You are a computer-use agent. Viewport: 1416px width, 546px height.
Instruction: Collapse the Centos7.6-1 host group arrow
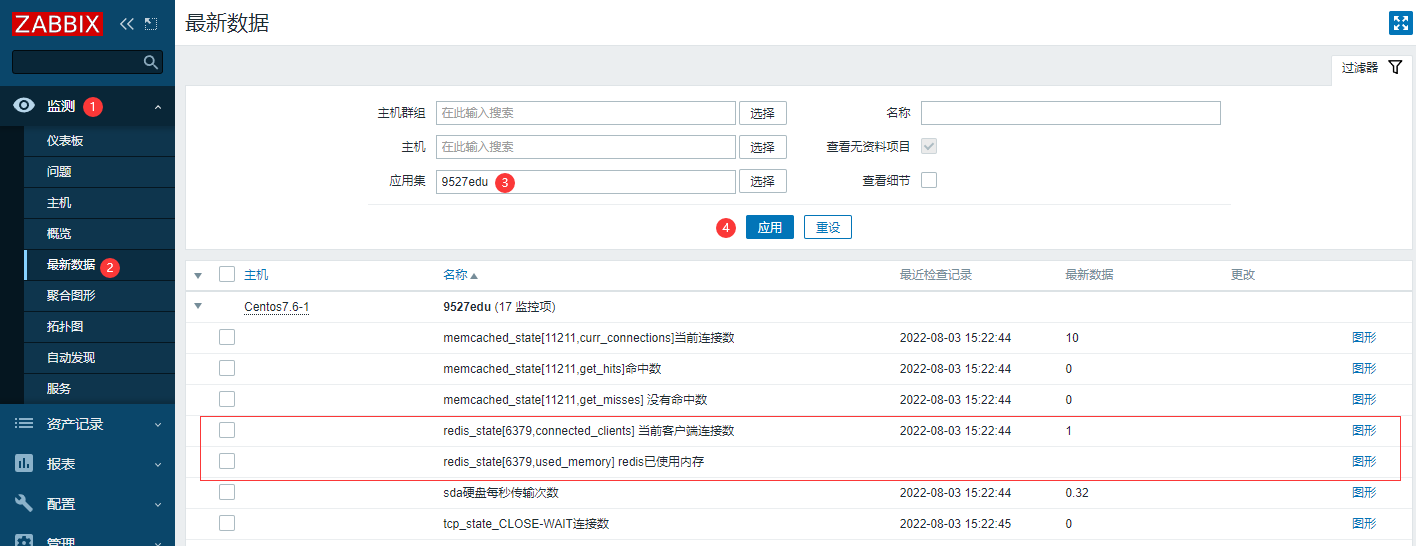[198, 306]
